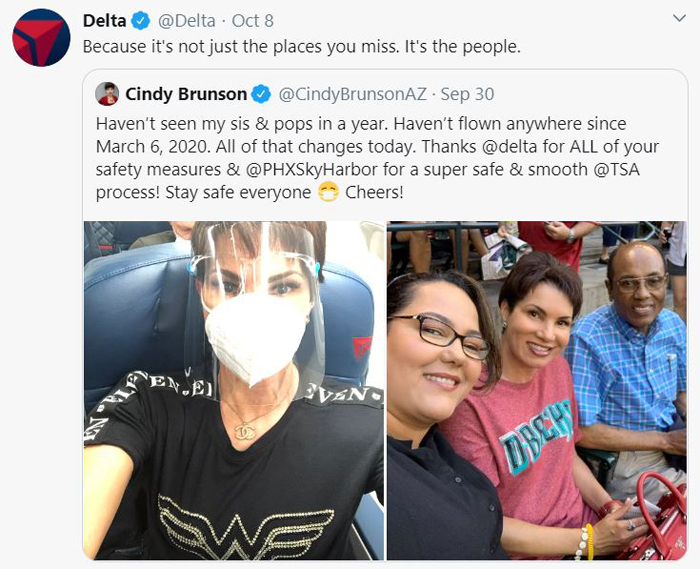
Task: Click the Cheers! text in quoted tweet
Action: point(374,193)
